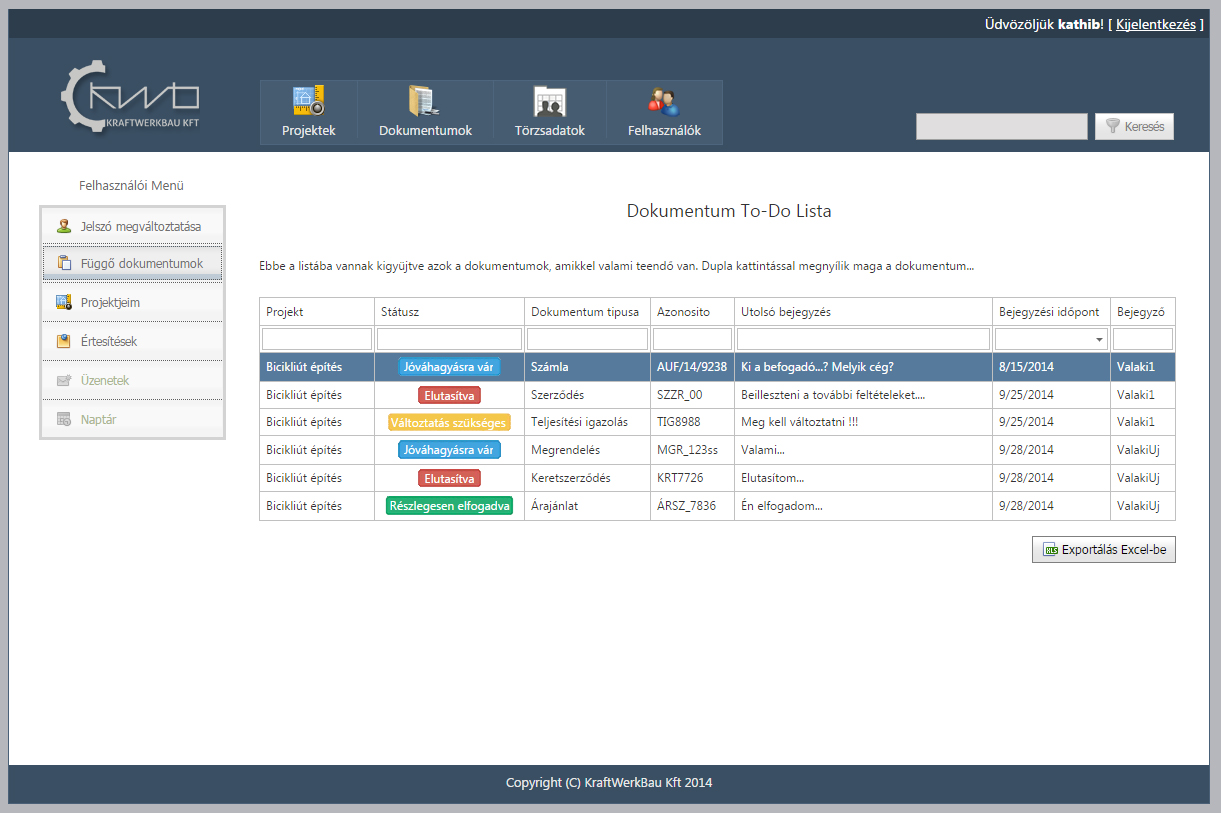Image resolution: width=1221 pixels, height=813 pixels.
Task: Click Elutasítva badge in Szerződés row
Action: click(449, 395)
